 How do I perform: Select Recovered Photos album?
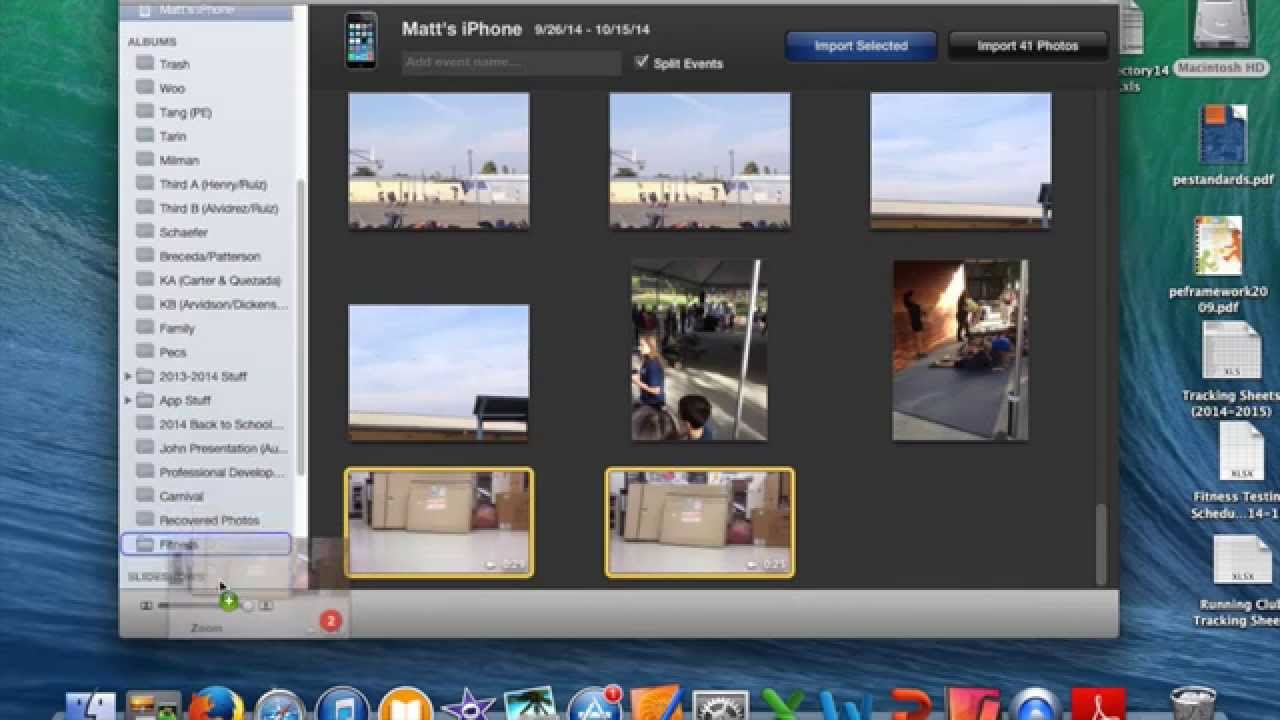[208, 520]
